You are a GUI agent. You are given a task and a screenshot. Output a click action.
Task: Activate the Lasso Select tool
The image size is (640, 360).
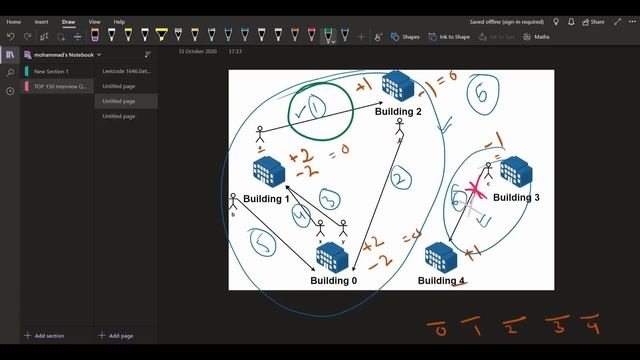61,37
